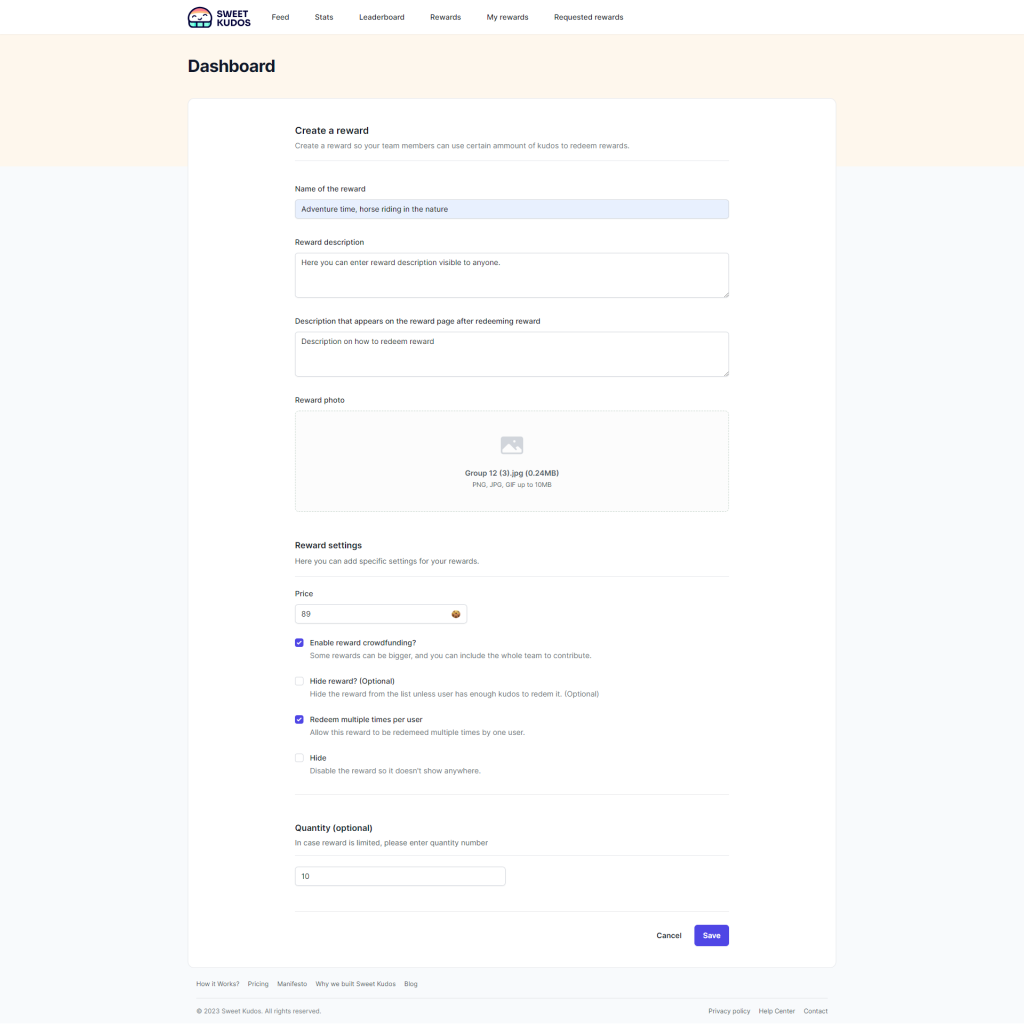Click the image placeholder icon in Reward photo
This screenshot has width=1024, height=1024.
512,445
